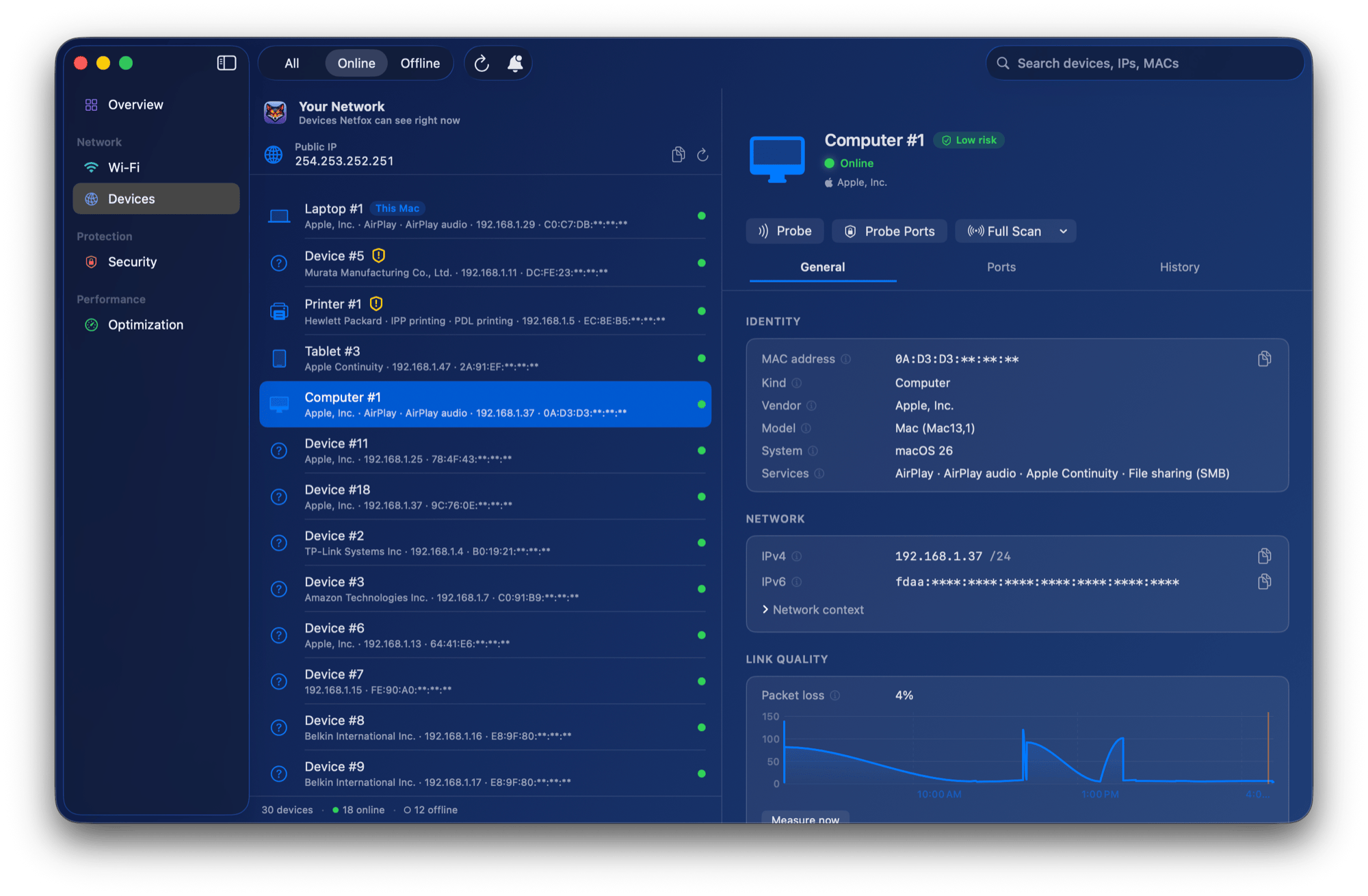Start a Full Scan
Image resolution: width=1368 pixels, height=896 pixels.
[1005, 231]
